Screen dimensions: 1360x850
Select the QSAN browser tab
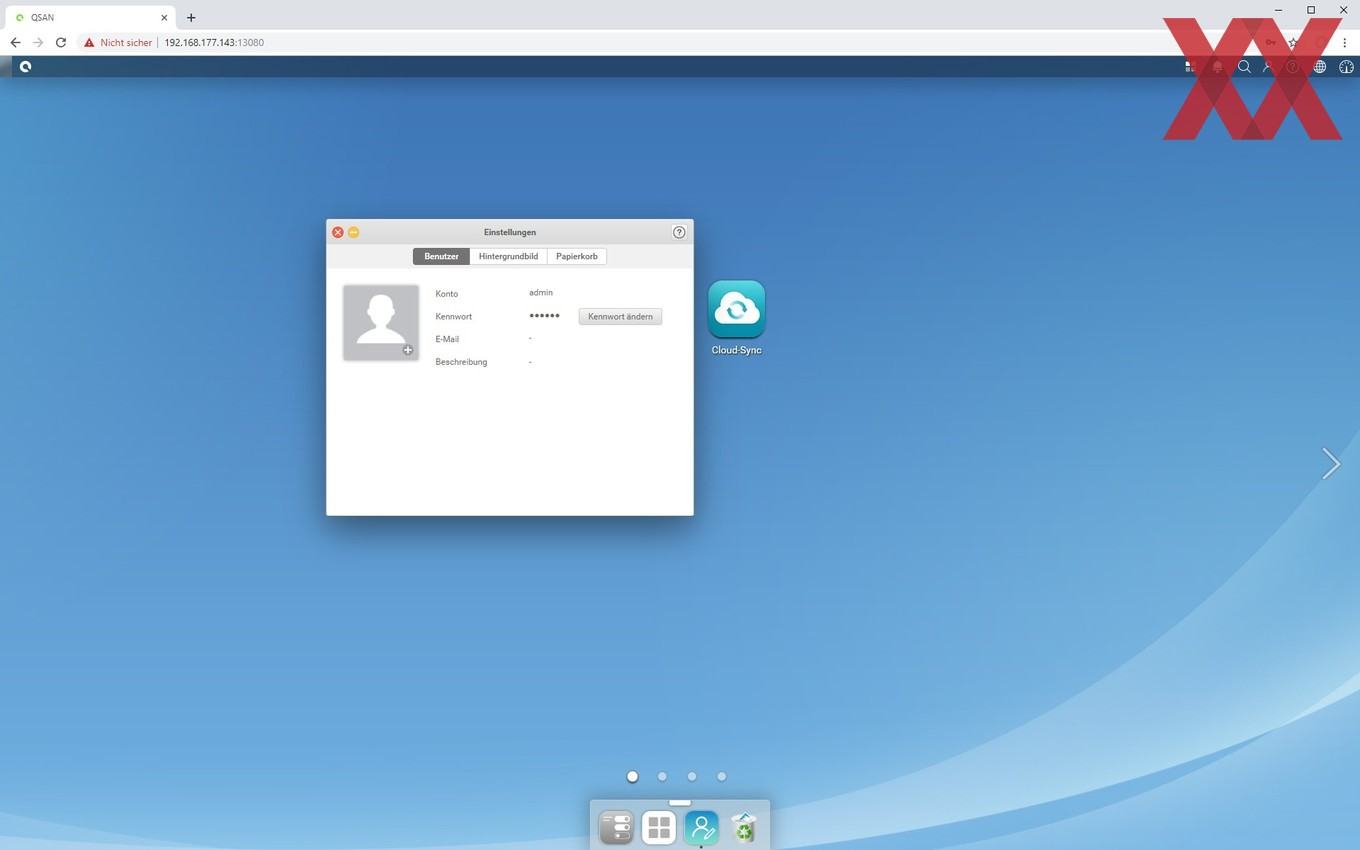tap(90, 17)
